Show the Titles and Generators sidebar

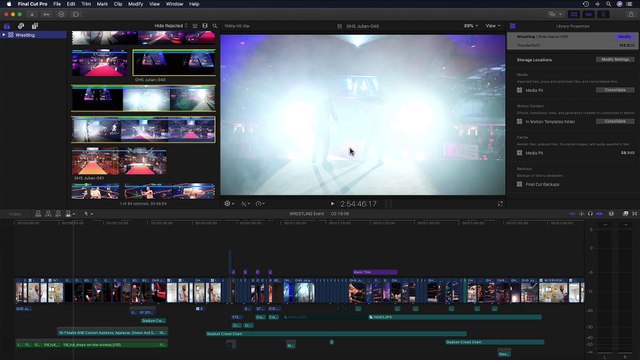(x=35, y=26)
